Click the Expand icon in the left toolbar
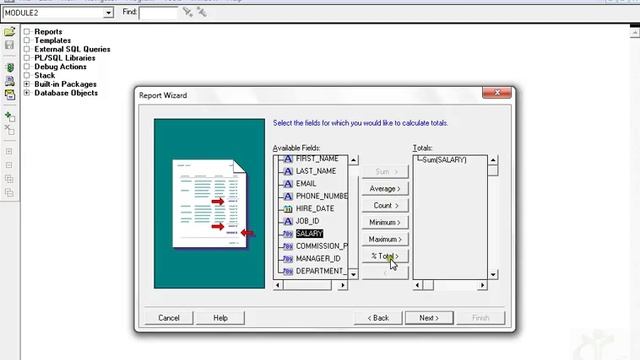Image resolution: width=640 pixels, height=360 pixels. tap(9, 151)
